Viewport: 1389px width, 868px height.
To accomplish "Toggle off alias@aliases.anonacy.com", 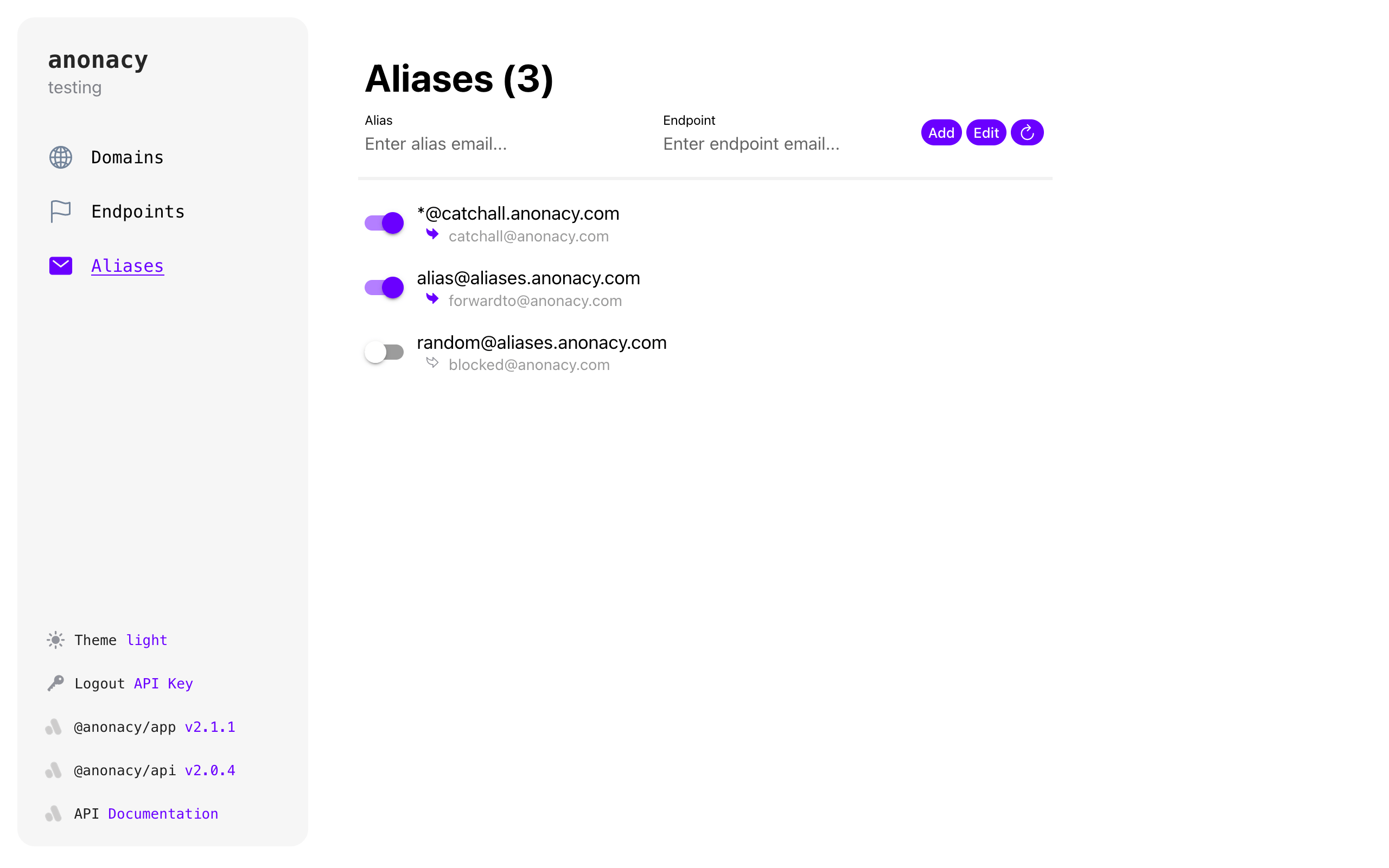I will tap(384, 287).
